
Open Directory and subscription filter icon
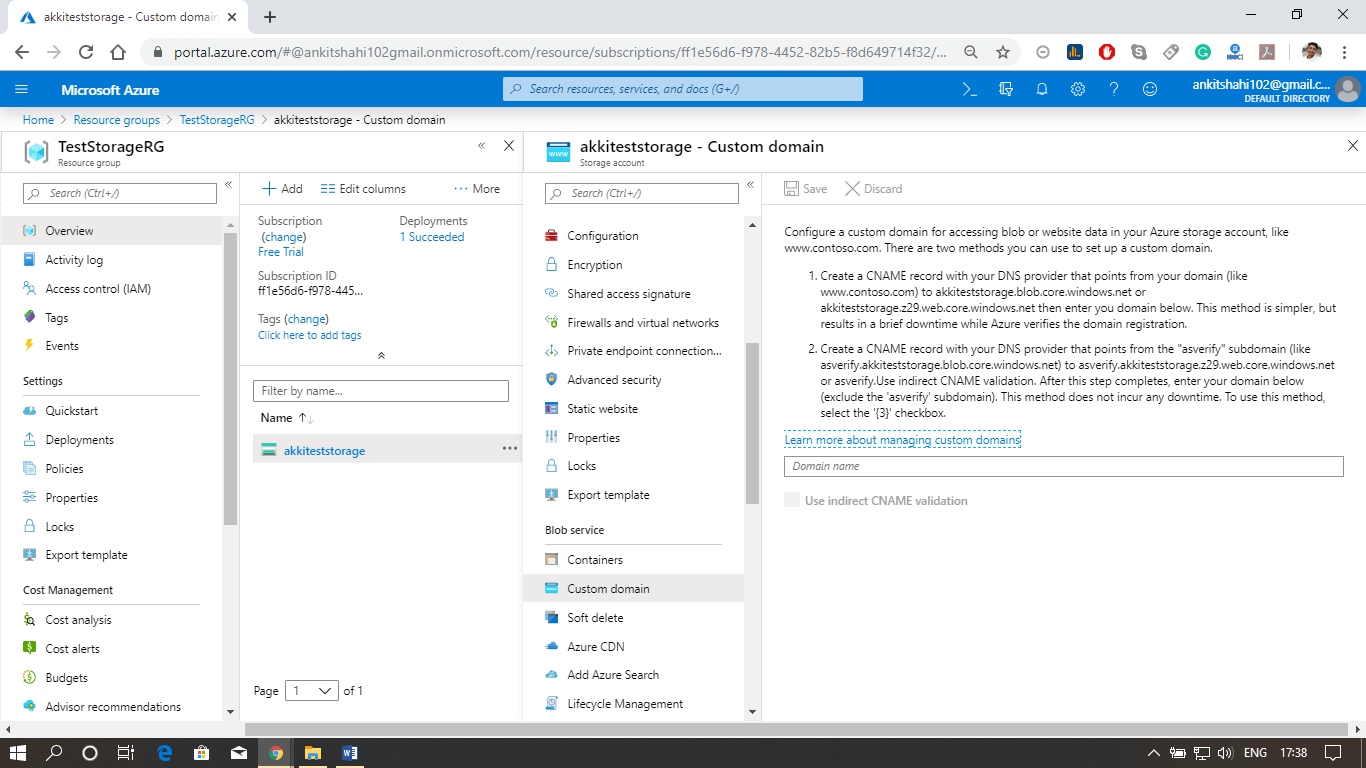tap(1006, 89)
